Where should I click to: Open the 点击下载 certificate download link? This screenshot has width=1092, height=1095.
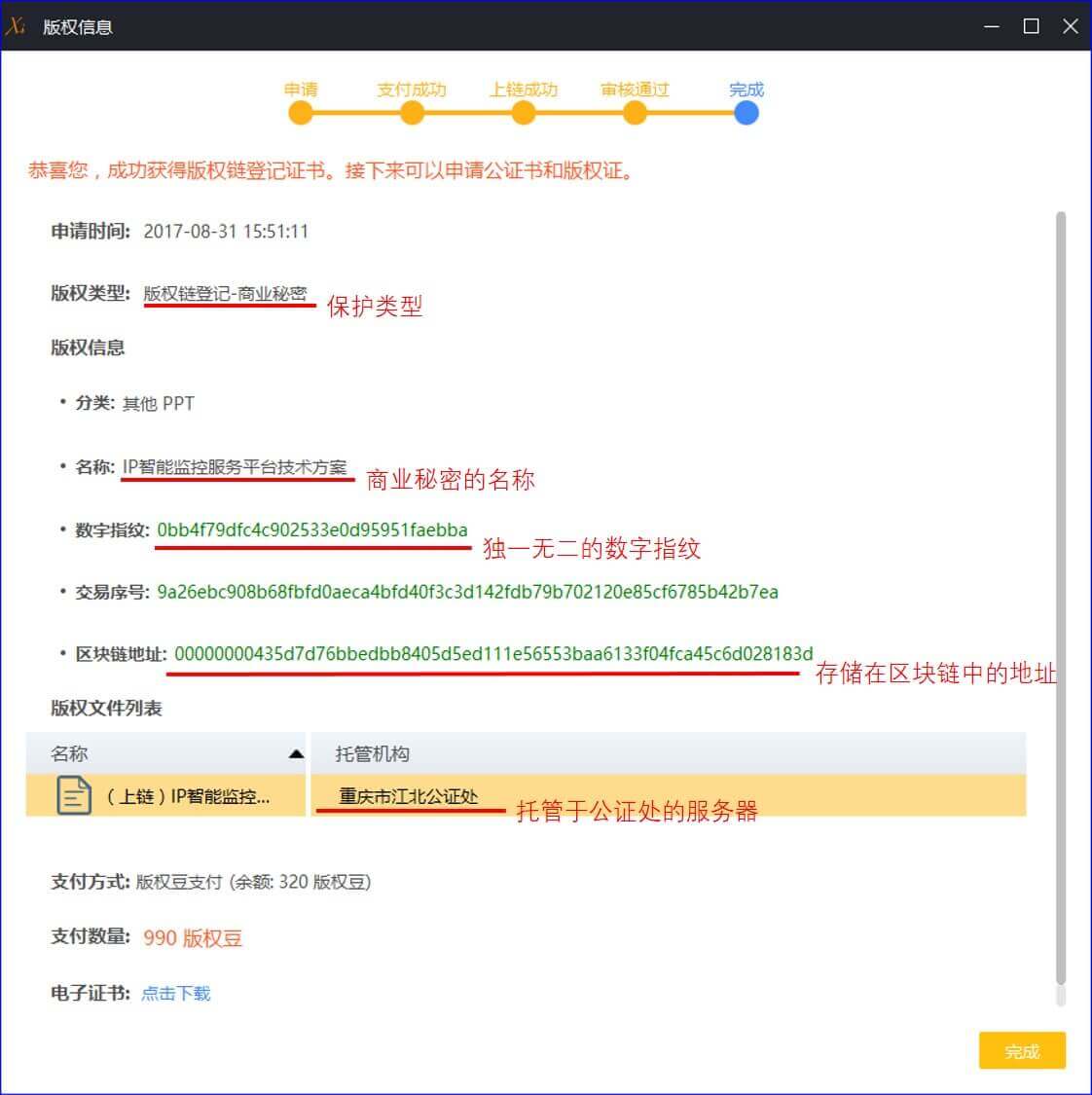coord(175,993)
